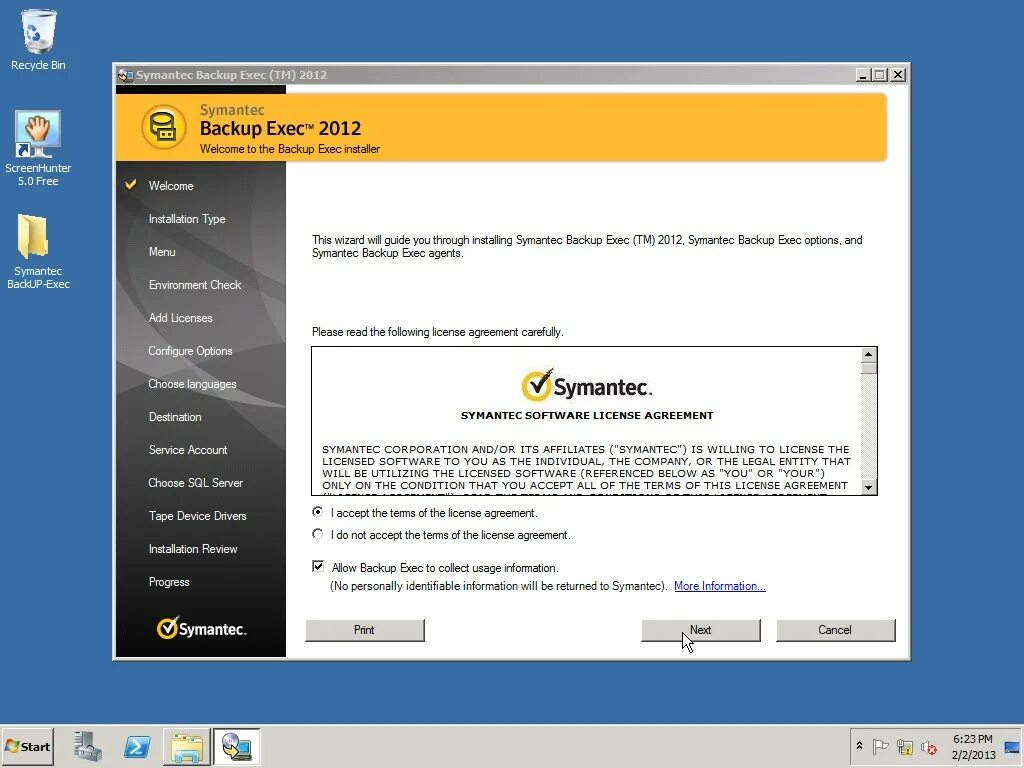Toggle Allow Backup Exec to collect usage information
The height and width of the screenshot is (768, 1024).
coord(318,566)
